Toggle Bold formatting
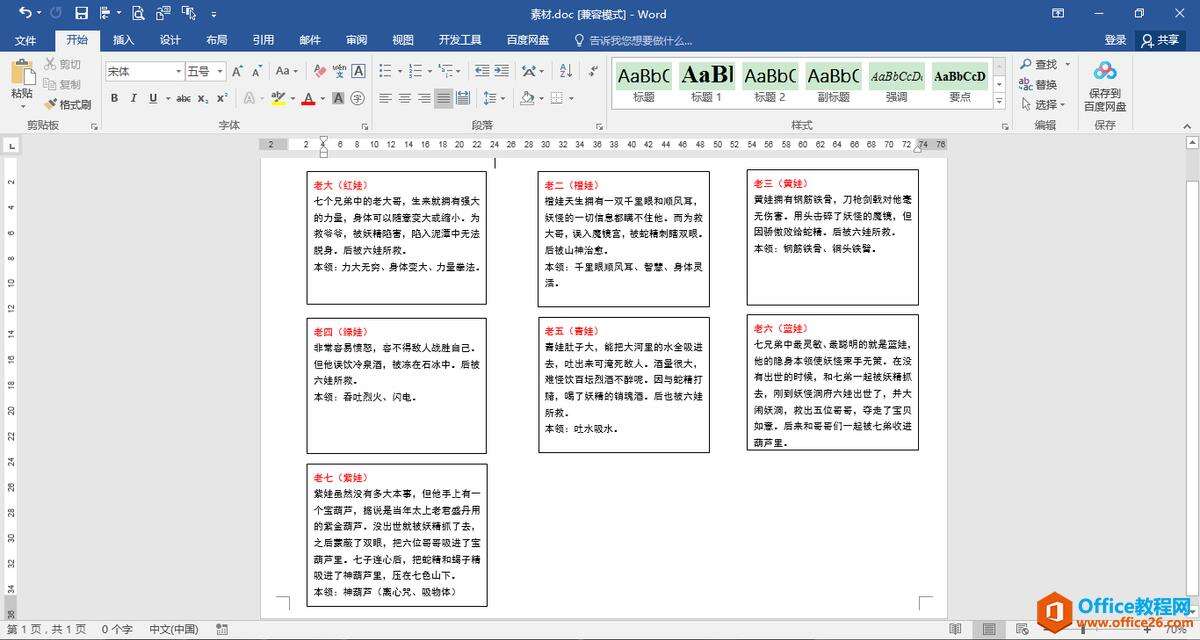Image resolution: width=1200 pixels, height=640 pixels. point(114,98)
